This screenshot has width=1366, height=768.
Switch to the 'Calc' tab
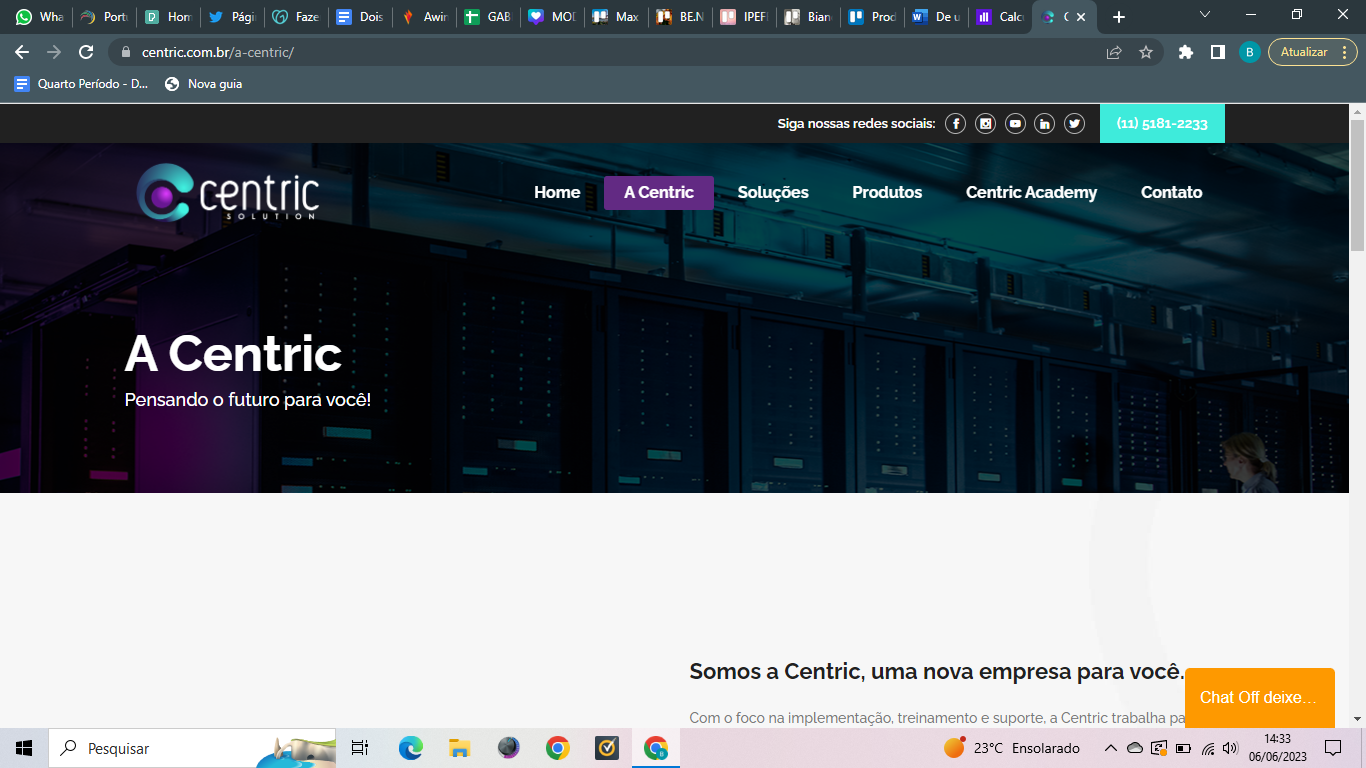tap(1000, 17)
